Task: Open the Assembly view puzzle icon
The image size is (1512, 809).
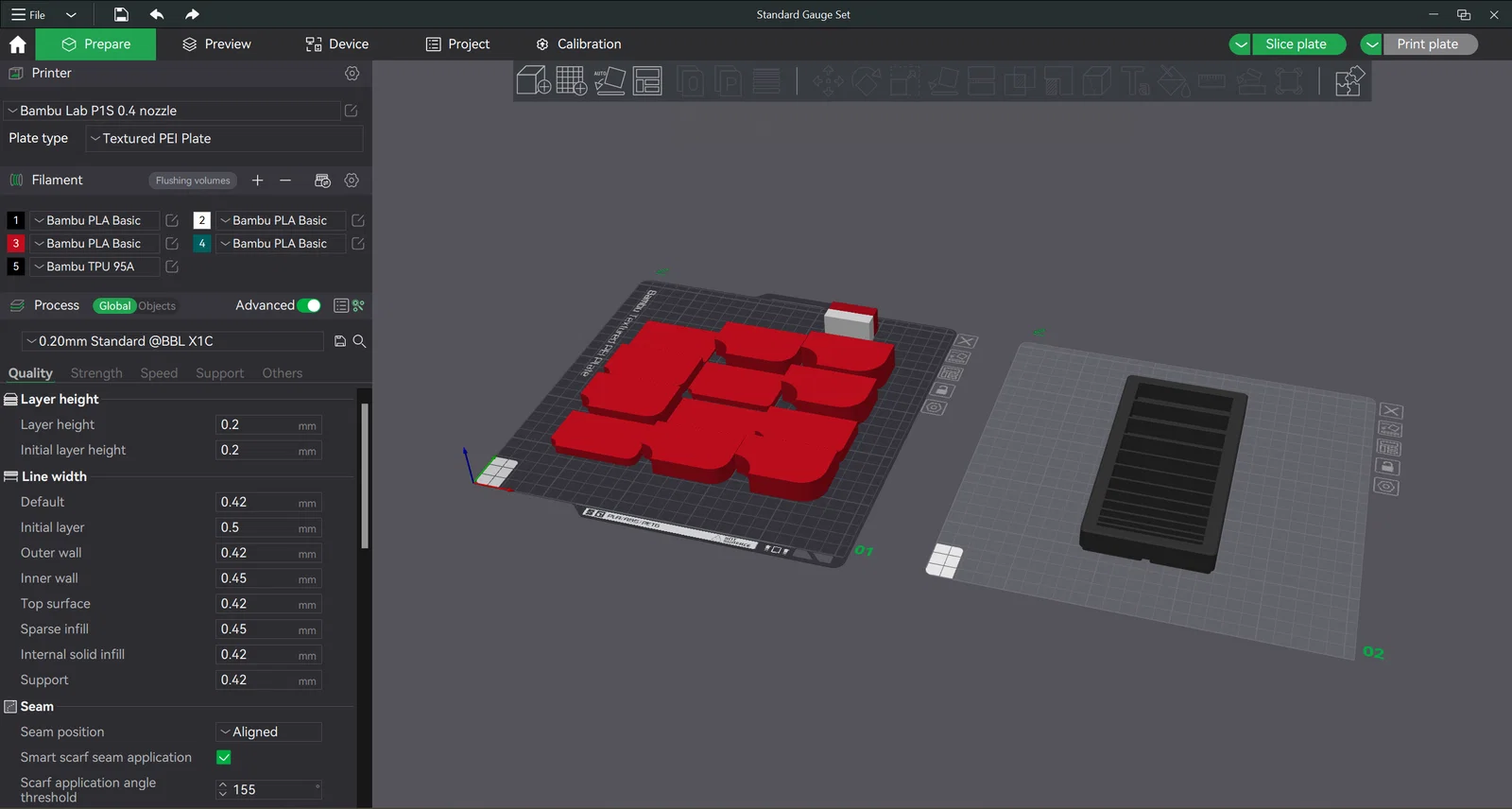Action: coord(1349,81)
